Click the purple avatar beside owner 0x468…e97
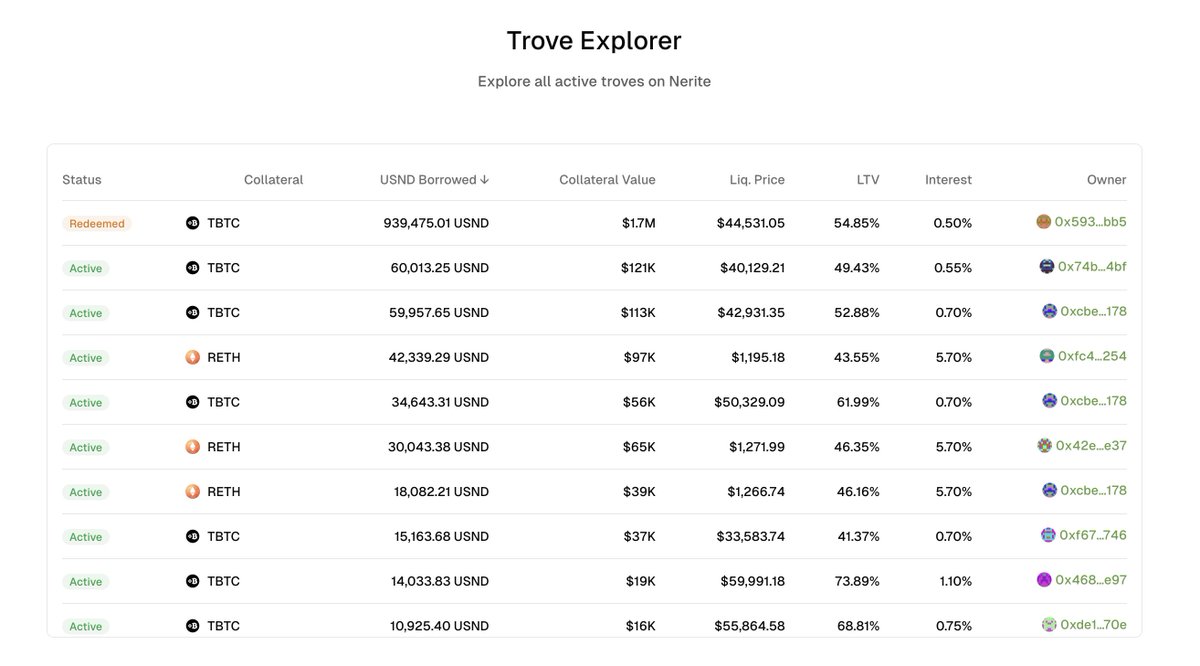The height and width of the screenshot is (666, 1200). [x=1045, y=580]
